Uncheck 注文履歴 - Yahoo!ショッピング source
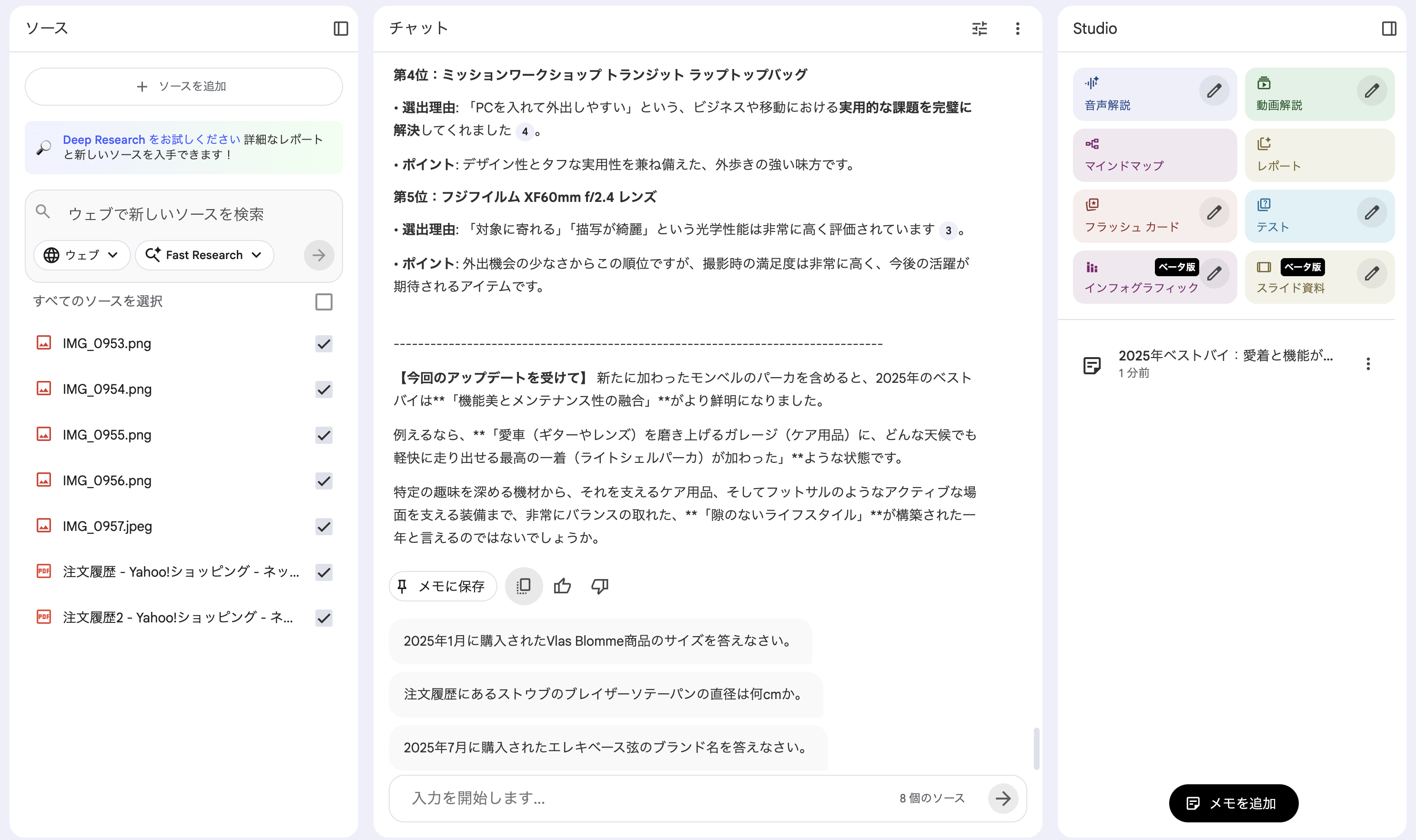This screenshot has width=1416, height=840. pyautogui.click(x=324, y=572)
